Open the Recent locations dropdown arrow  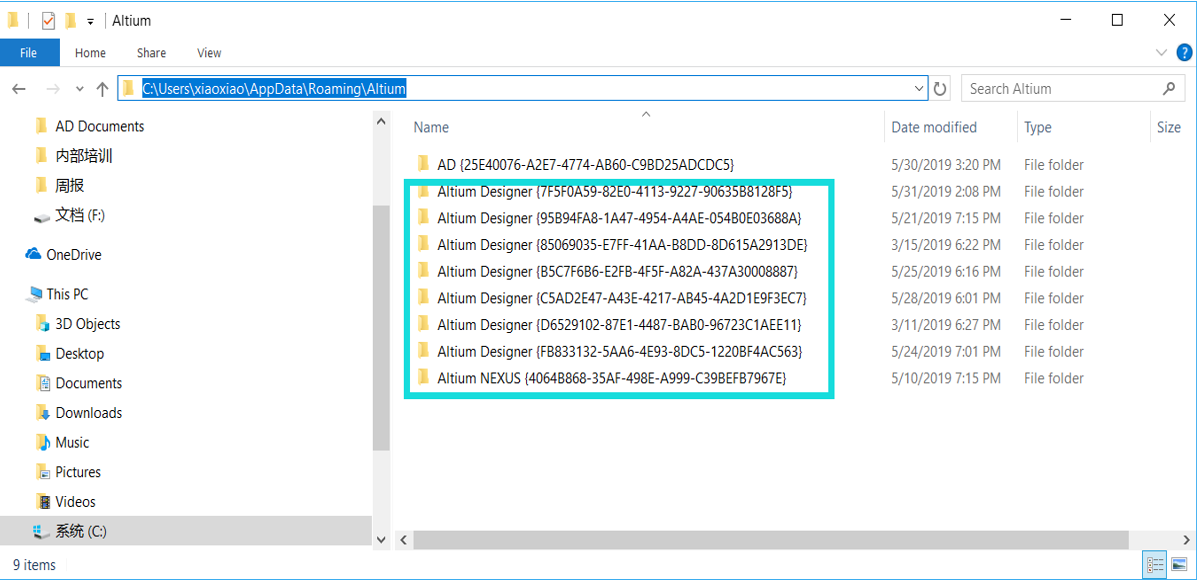pyautogui.click(x=79, y=89)
